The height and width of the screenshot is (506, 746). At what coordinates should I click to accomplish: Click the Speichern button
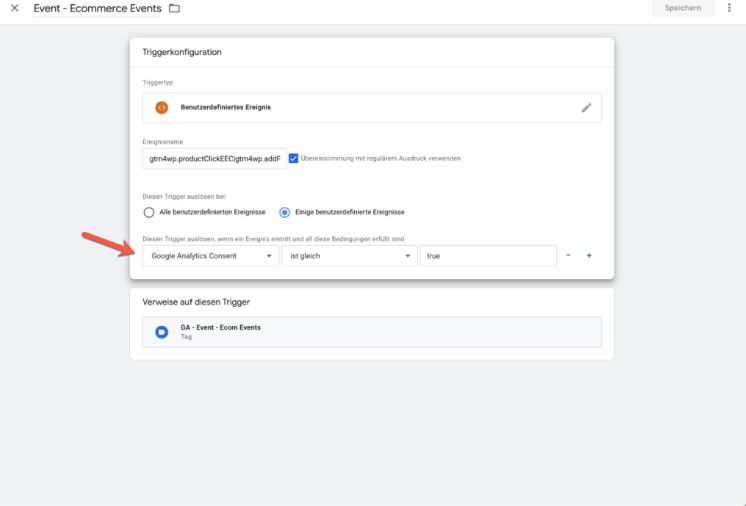click(x=683, y=8)
